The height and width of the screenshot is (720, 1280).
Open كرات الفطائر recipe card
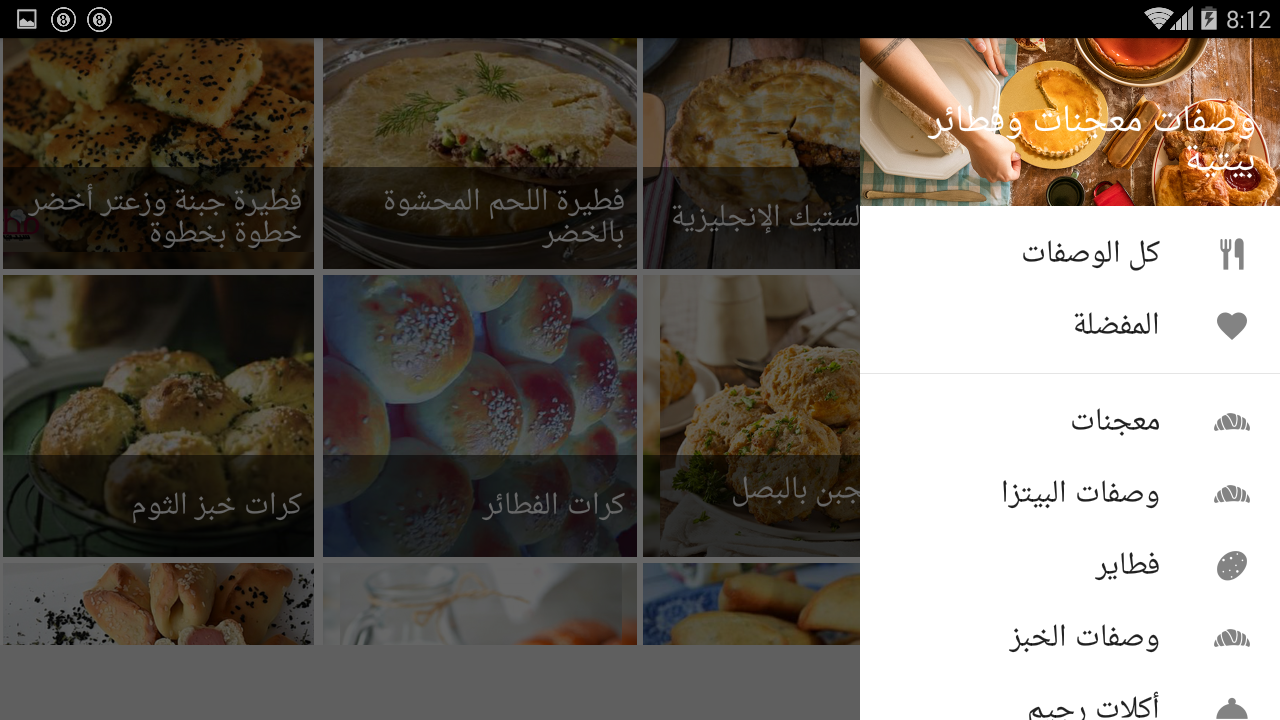tap(480, 416)
